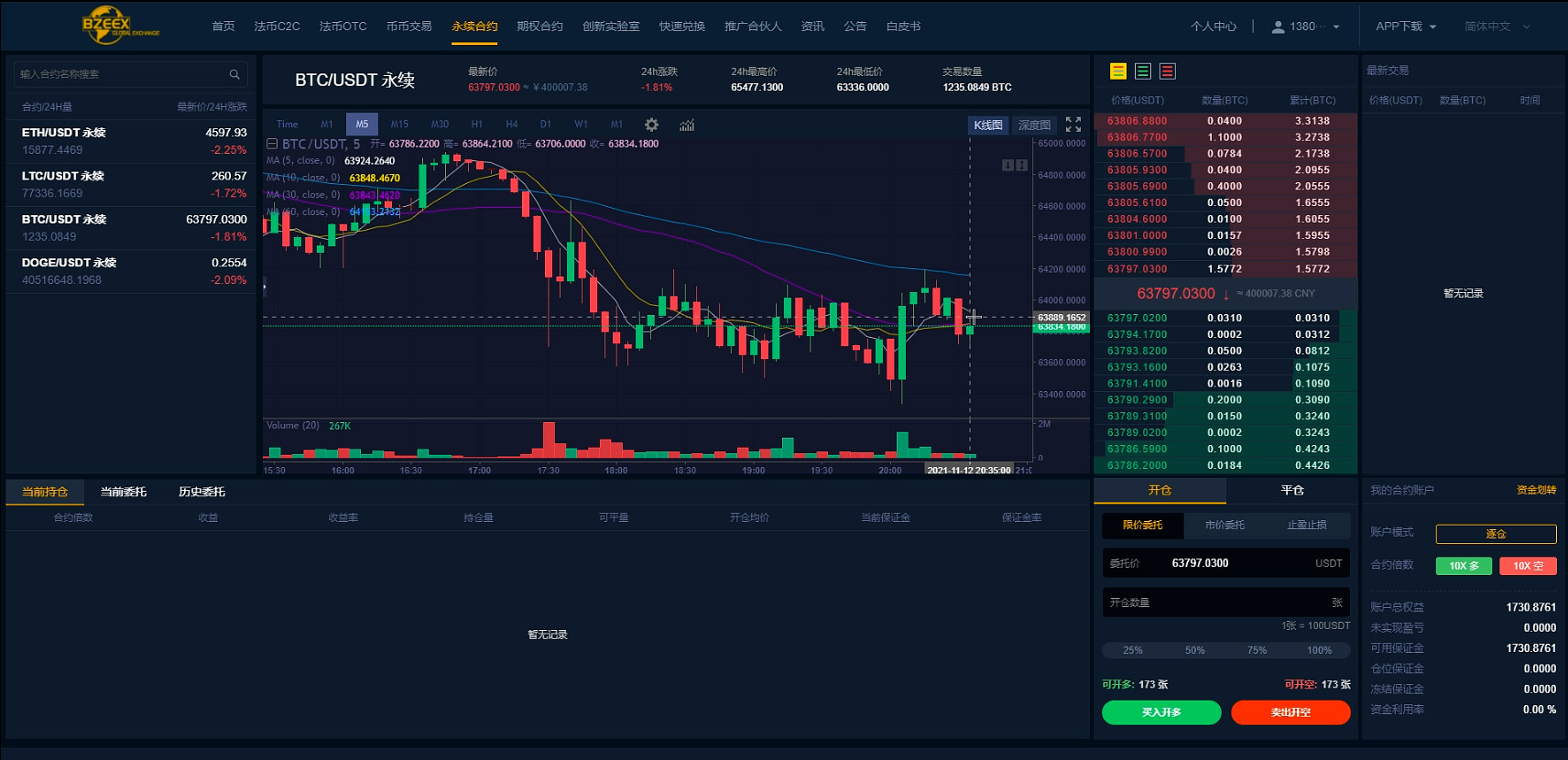
Task: Collapse the BTC/USDT chart legend box icon
Action: [272, 144]
